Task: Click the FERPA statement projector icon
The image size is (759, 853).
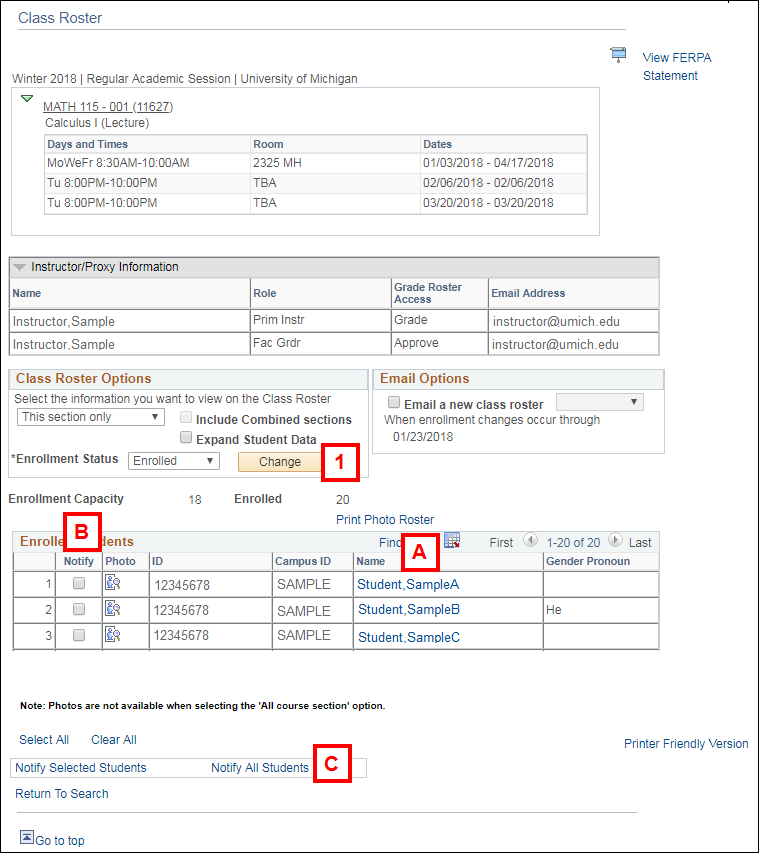Action: pyautogui.click(x=618, y=55)
